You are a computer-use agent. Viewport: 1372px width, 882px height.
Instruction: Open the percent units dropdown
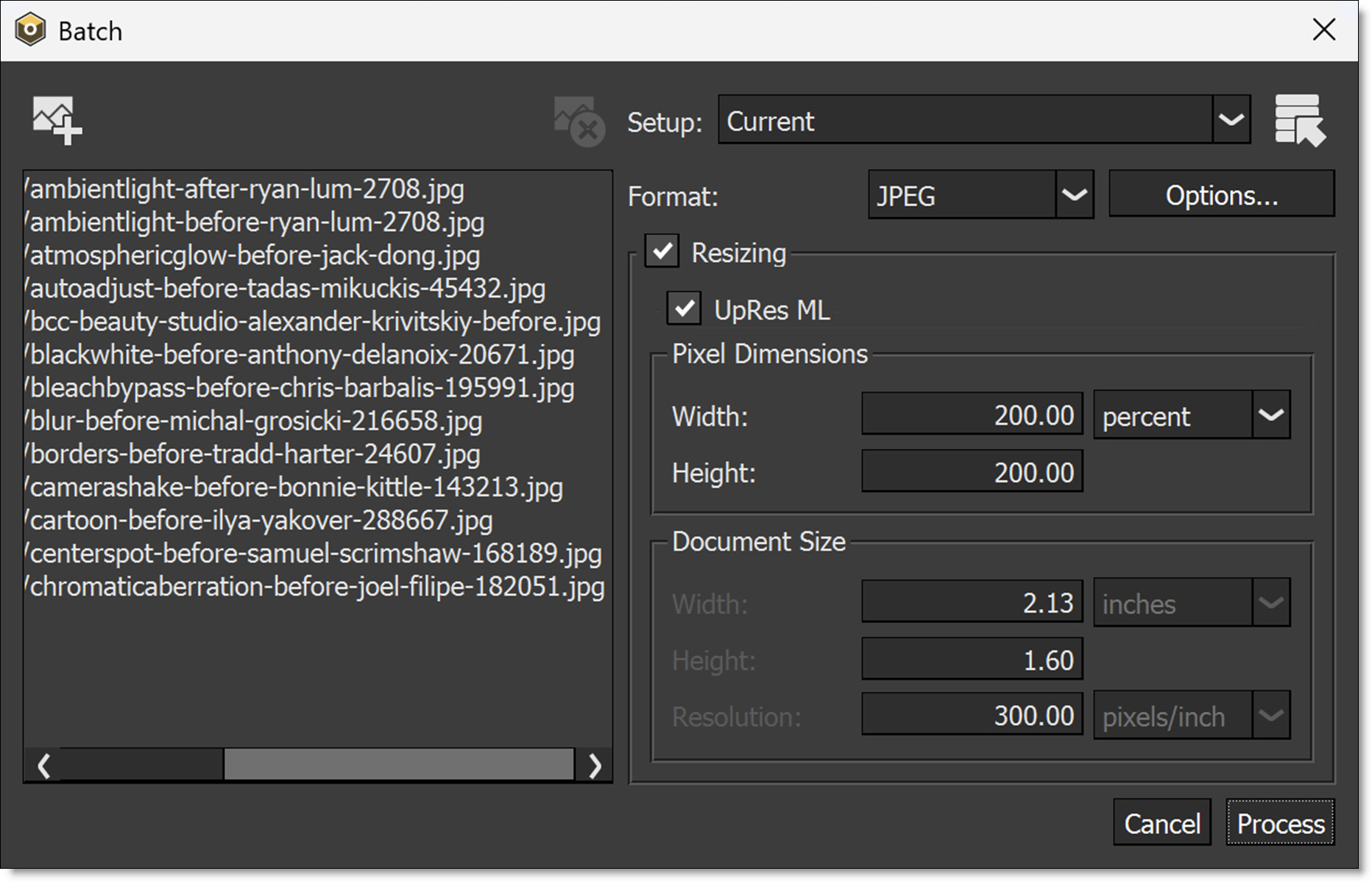[1270, 415]
